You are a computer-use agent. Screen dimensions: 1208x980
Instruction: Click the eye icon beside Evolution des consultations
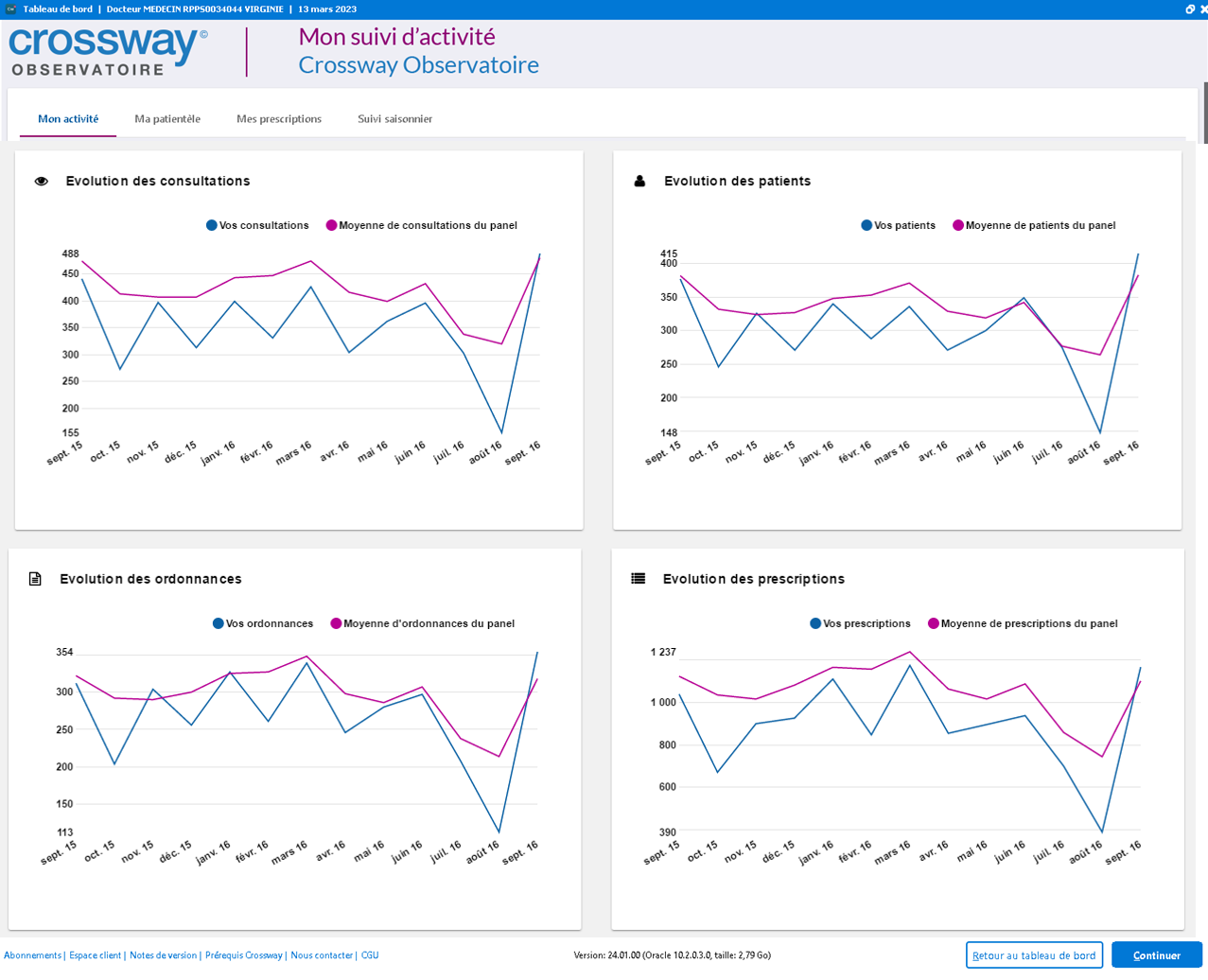pyautogui.click(x=42, y=182)
